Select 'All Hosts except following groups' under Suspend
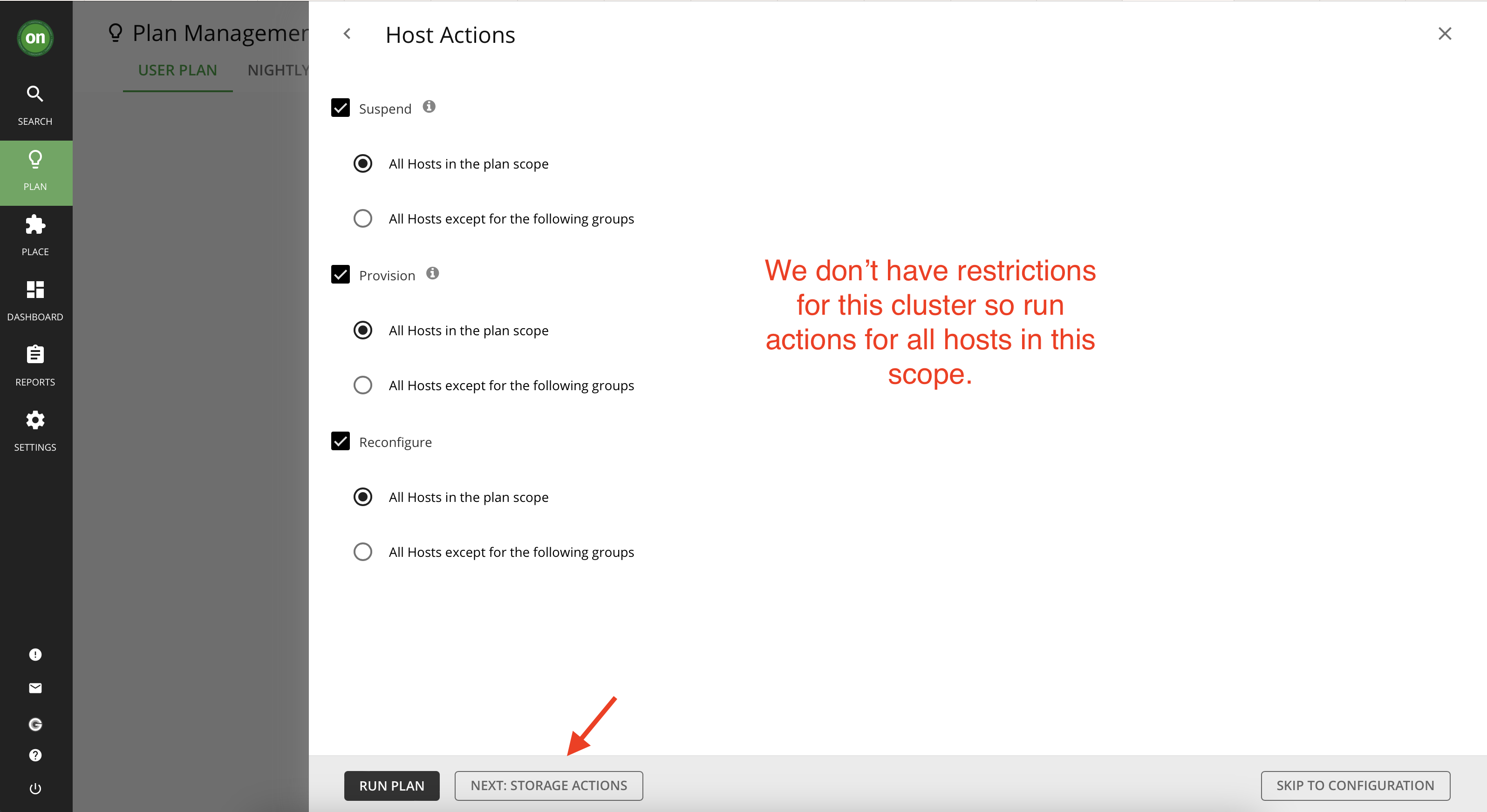Viewport: 1487px width, 812px height. click(363, 219)
